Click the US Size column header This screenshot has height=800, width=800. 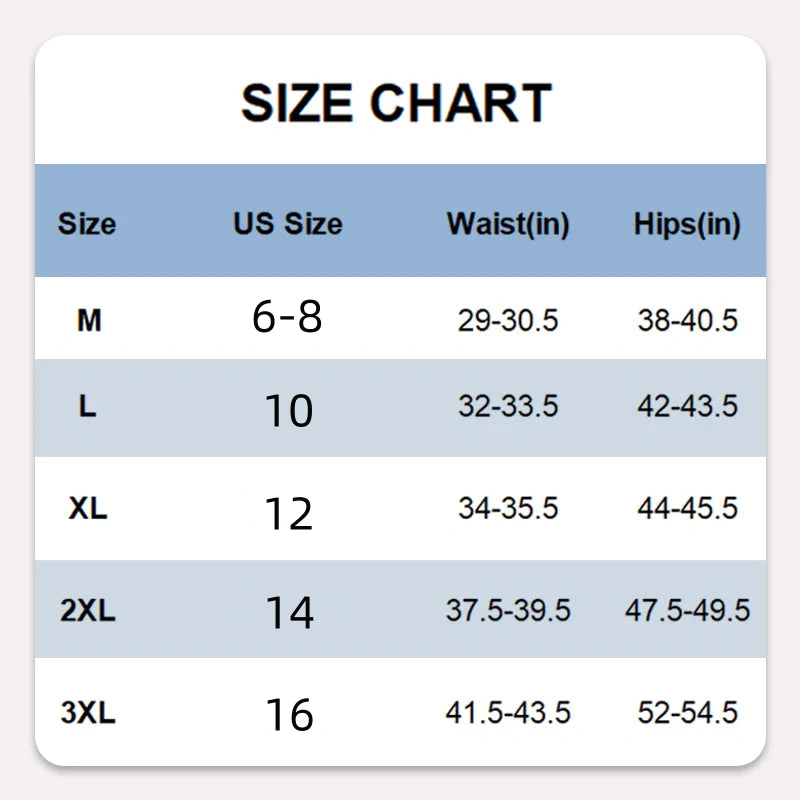(288, 223)
